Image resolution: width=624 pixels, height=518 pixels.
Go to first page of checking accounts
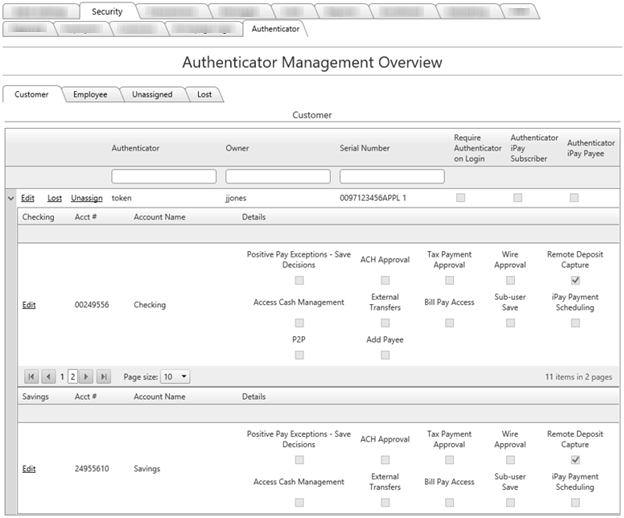pos(31,376)
